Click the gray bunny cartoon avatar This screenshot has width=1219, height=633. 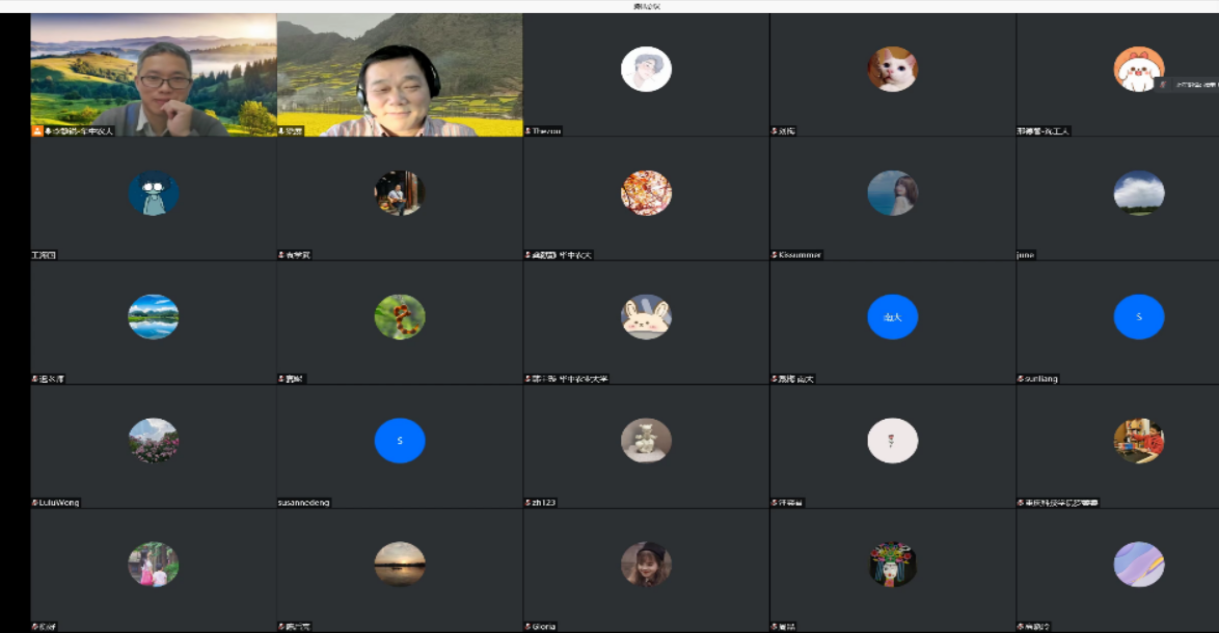(x=646, y=317)
